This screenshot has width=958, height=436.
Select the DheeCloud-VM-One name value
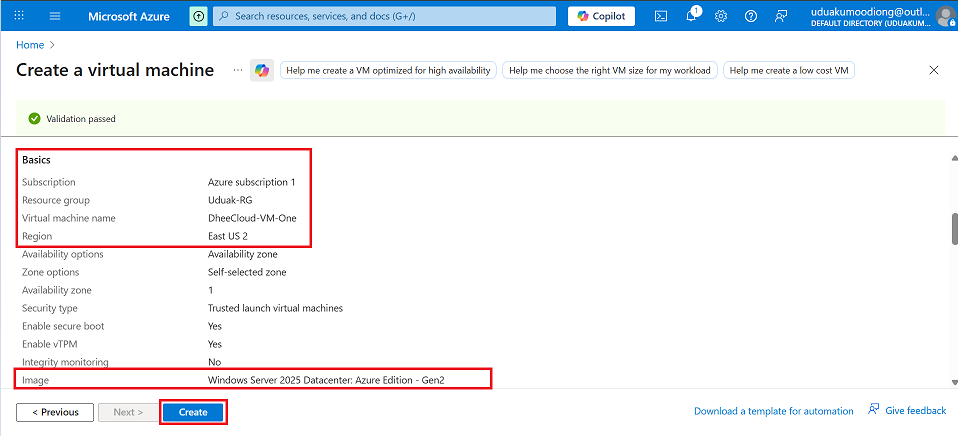tap(252, 218)
